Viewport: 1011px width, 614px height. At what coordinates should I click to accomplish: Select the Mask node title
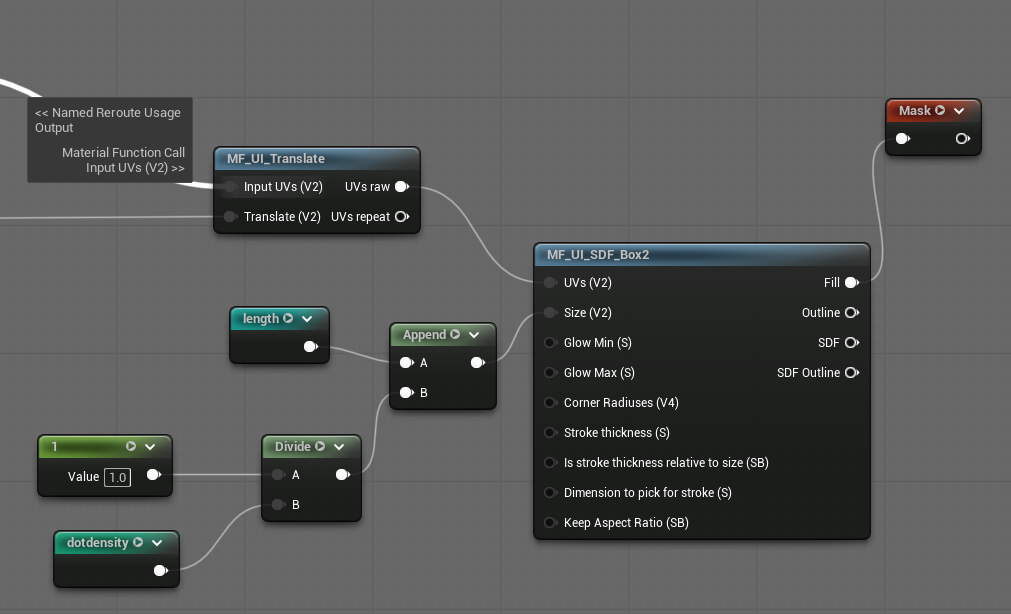coord(915,110)
